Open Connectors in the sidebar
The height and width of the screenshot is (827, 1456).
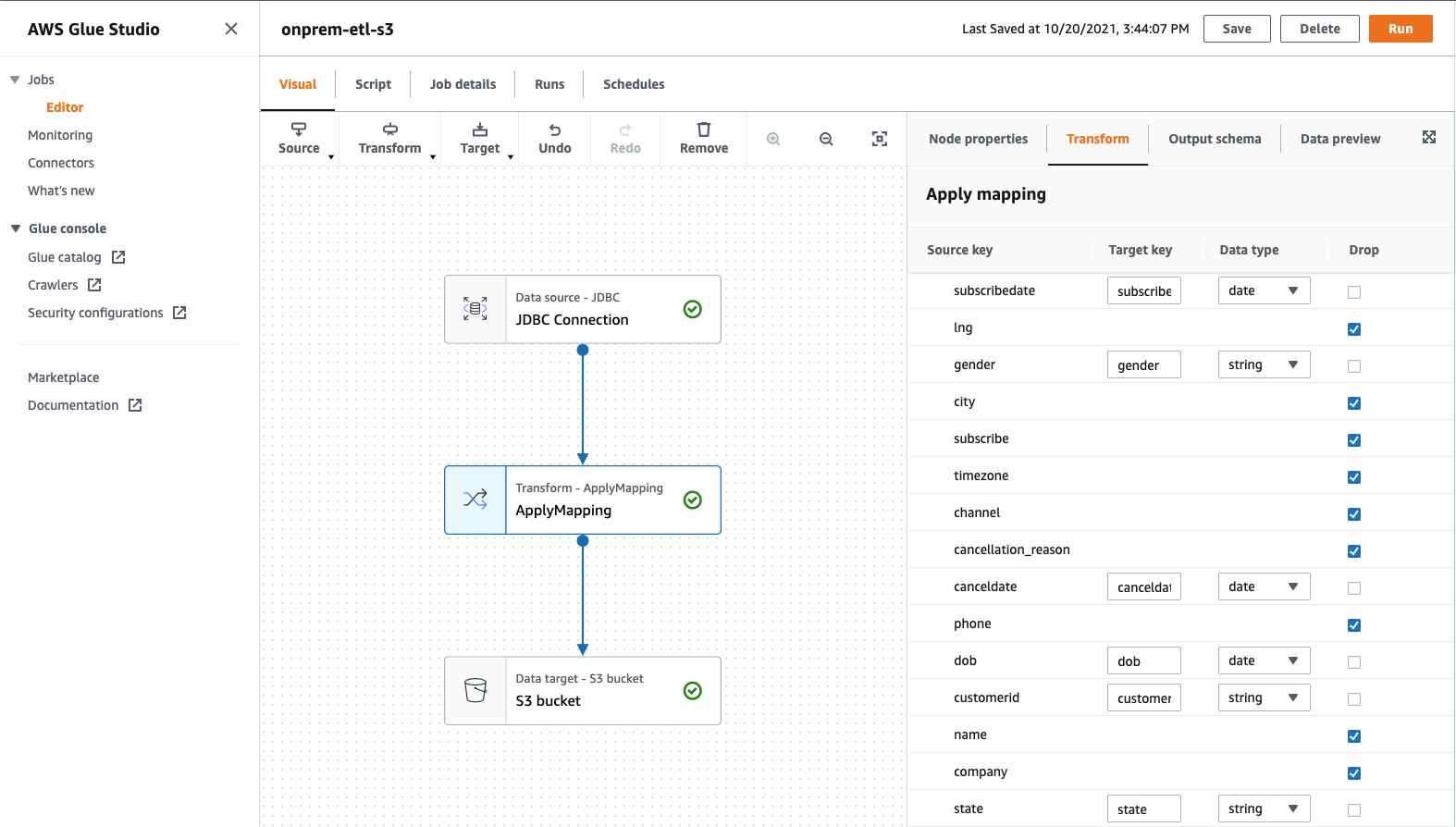pyautogui.click(x=61, y=163)
